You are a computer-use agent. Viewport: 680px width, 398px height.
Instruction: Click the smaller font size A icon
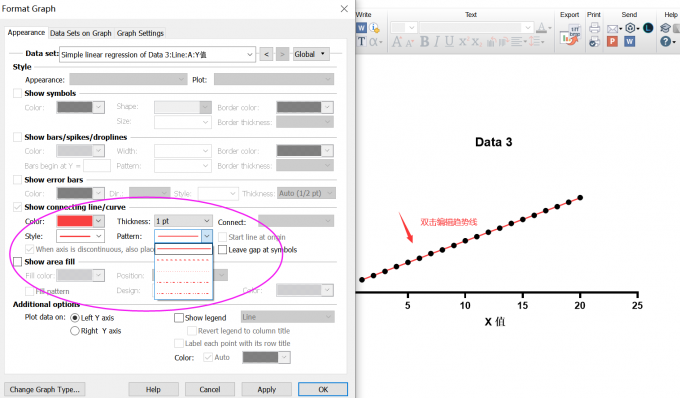(409, 42)
